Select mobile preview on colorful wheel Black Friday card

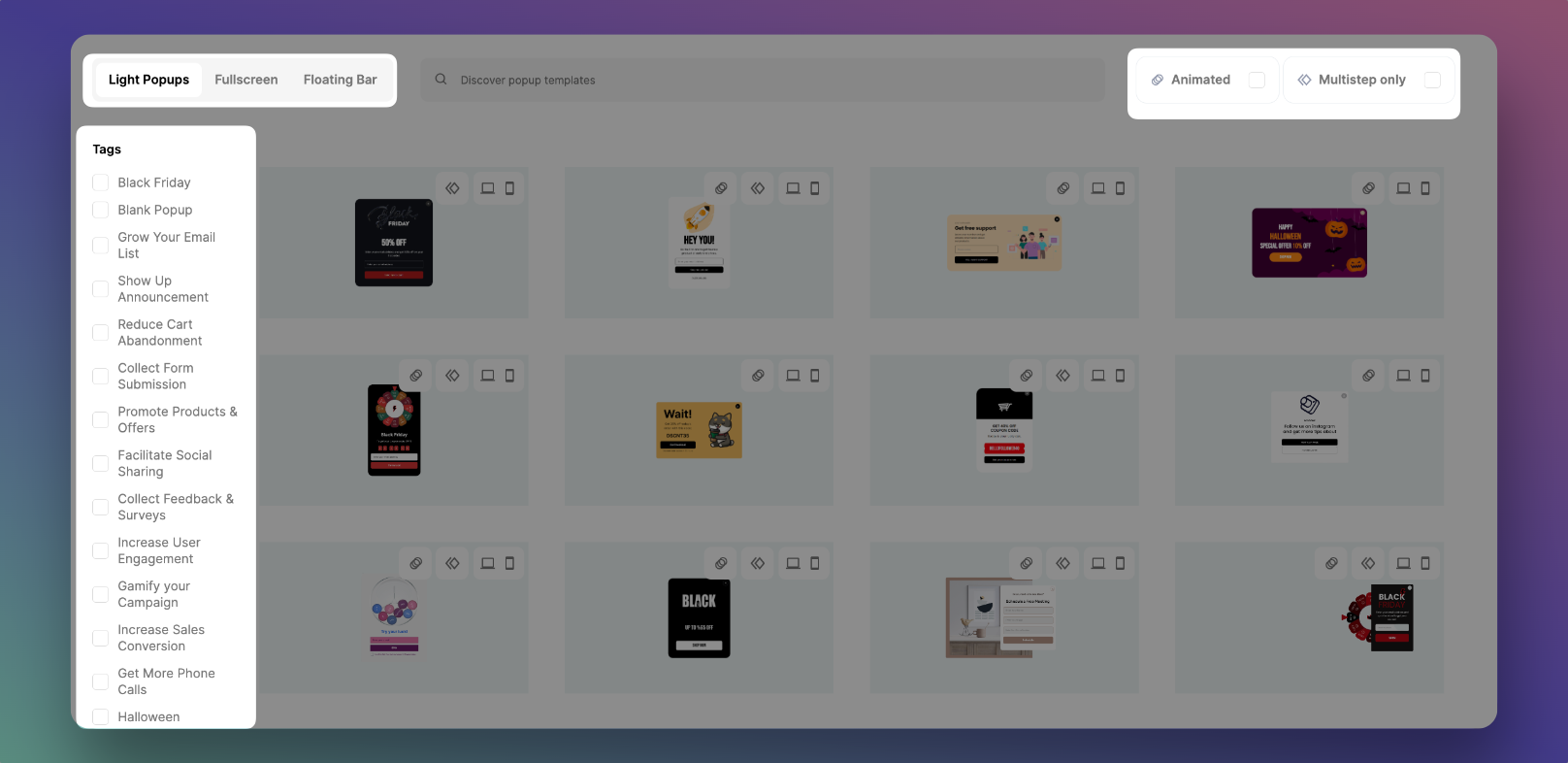click(x=509, y=376)
